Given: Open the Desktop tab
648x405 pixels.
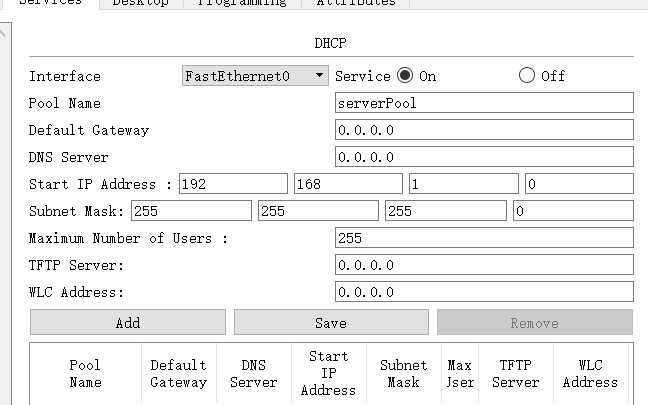Looking at the screenshot, I should coord(141,3).
